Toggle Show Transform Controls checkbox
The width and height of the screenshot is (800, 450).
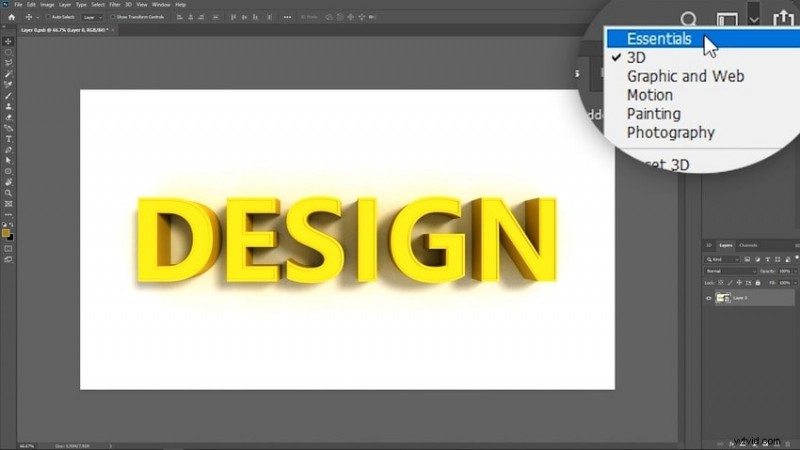click(x=113, y=17)
